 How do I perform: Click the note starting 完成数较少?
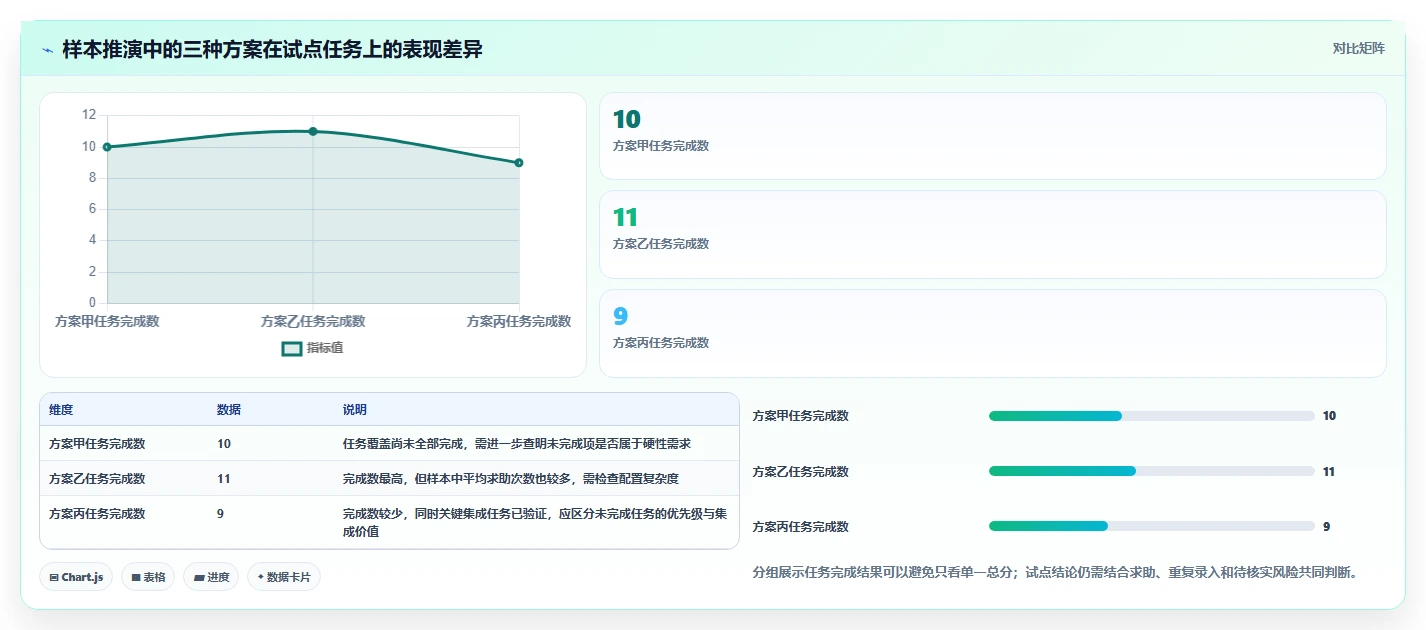535,523
